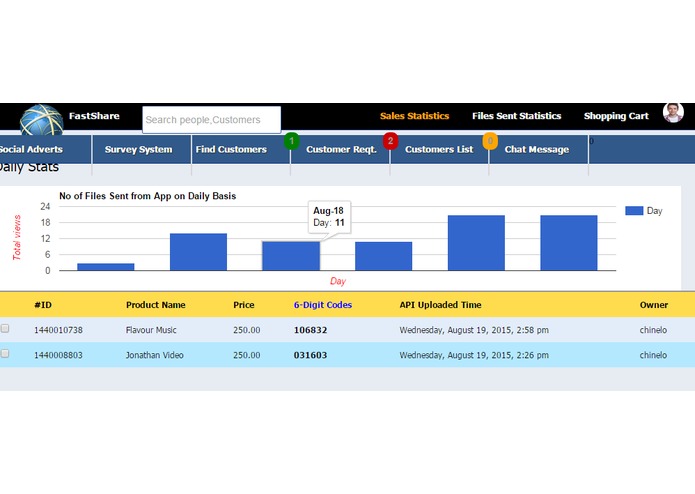
Task: Open the user profile avatar
Action: coord(673,113)
